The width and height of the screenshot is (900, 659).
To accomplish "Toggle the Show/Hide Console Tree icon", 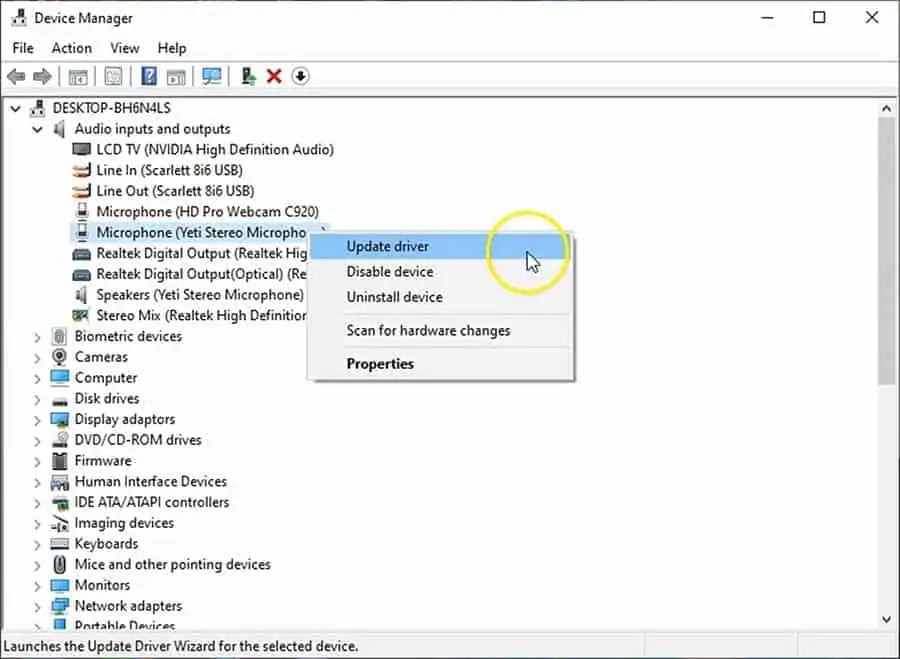I will point(77,76).
